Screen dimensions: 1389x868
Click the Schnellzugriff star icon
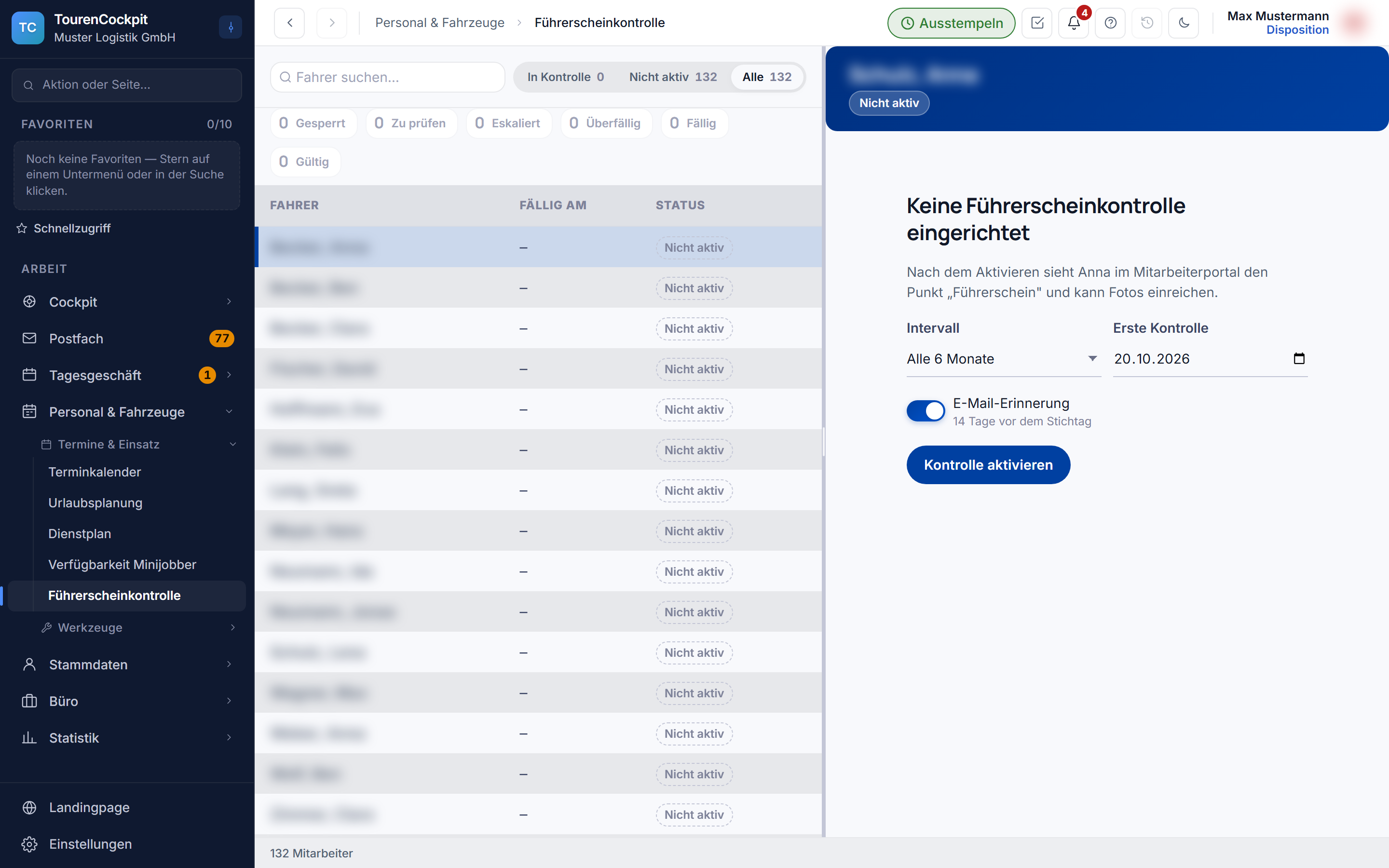[x=22, y=229]
